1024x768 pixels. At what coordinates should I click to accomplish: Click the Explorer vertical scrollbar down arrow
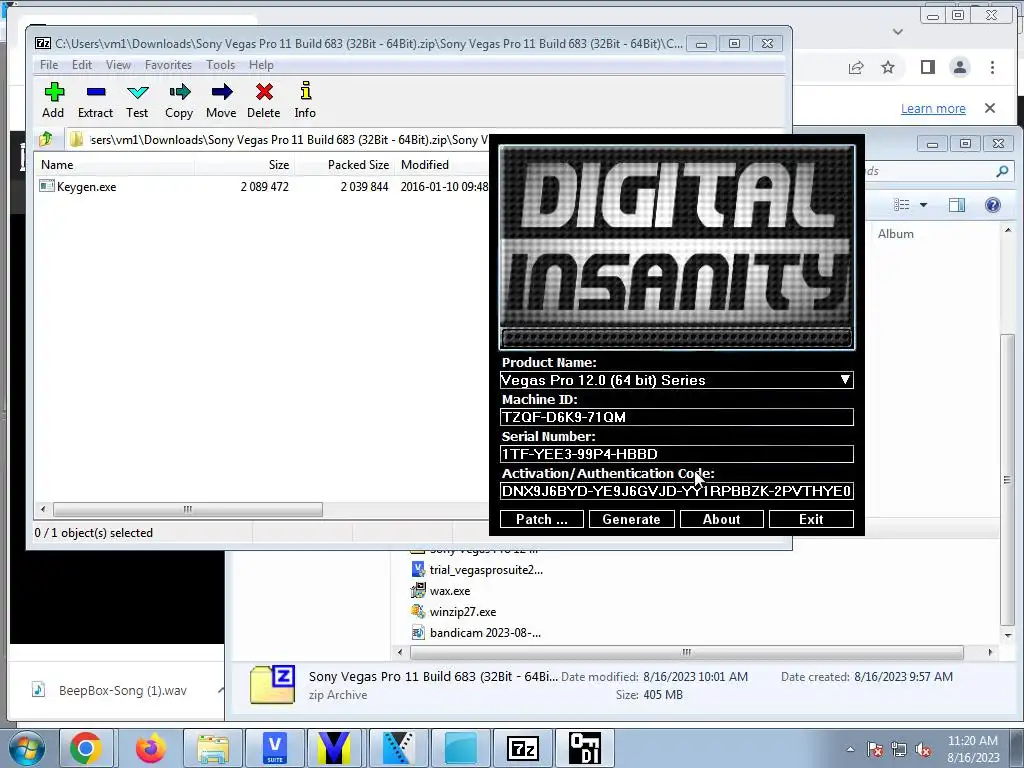[x=1008, y=635]
